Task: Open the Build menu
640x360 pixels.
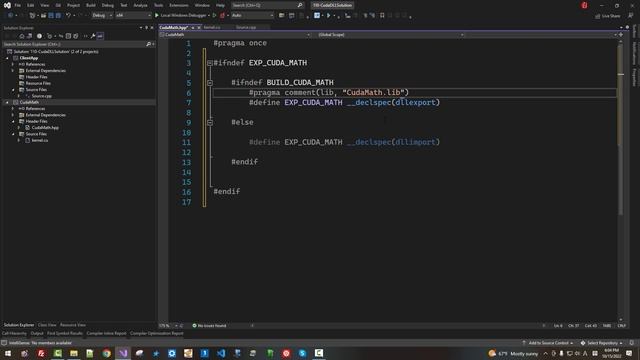Action: (x=91, y=5)
